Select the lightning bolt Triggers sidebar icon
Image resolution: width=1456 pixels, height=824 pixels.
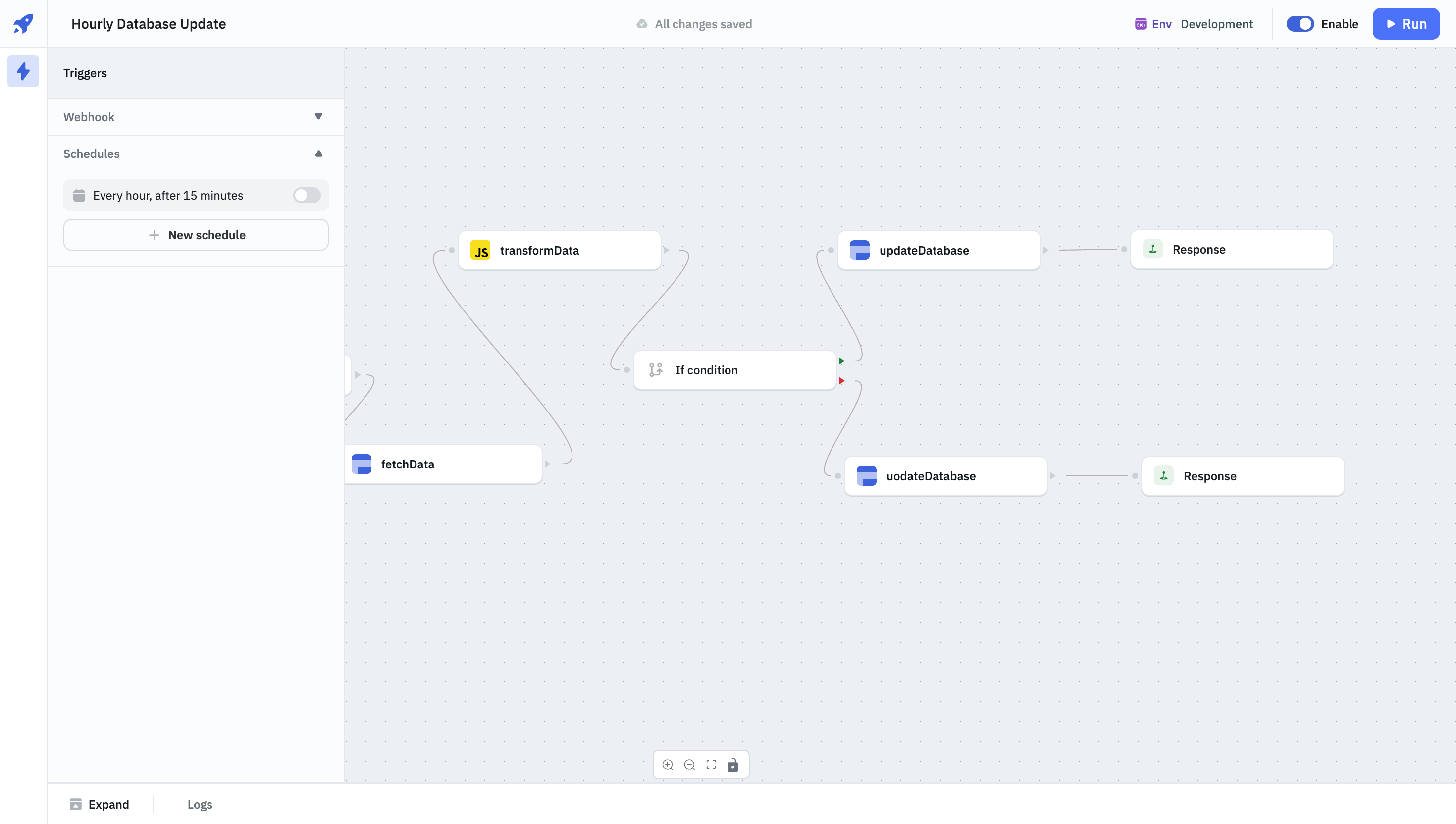pyautogui.click(x=23, y=71)
